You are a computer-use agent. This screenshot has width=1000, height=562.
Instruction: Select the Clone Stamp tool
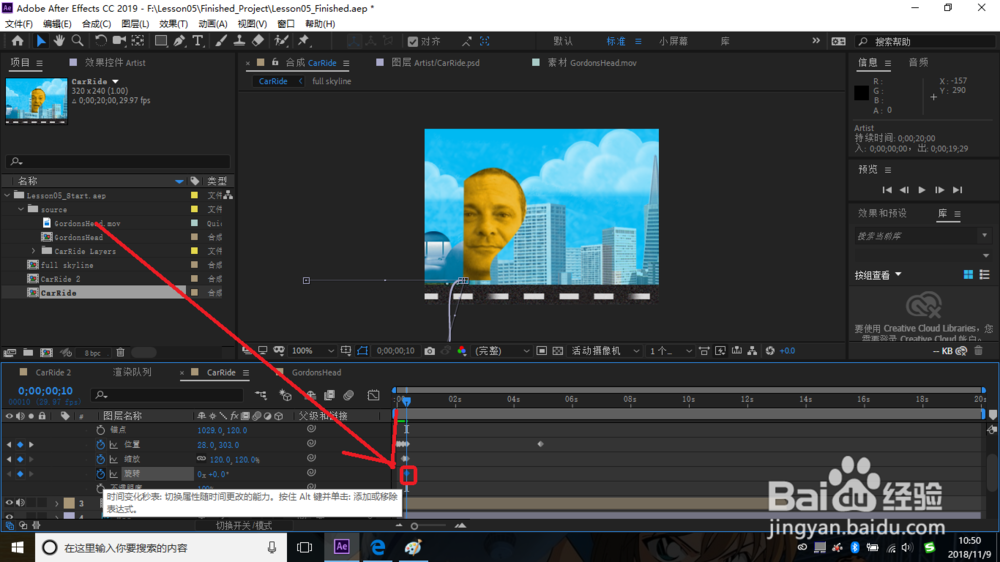click(x=239, y=41)
